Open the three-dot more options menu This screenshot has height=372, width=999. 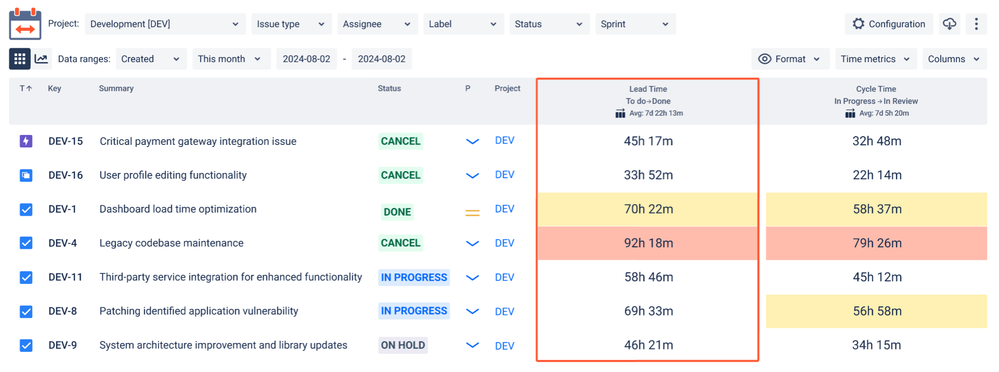pos(977,24)
